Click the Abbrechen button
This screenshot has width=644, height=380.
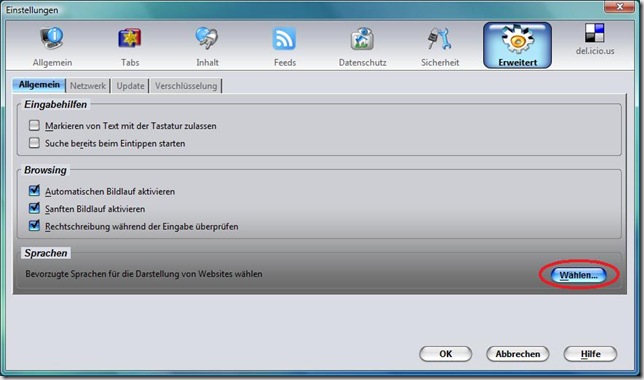pos(518,354)
